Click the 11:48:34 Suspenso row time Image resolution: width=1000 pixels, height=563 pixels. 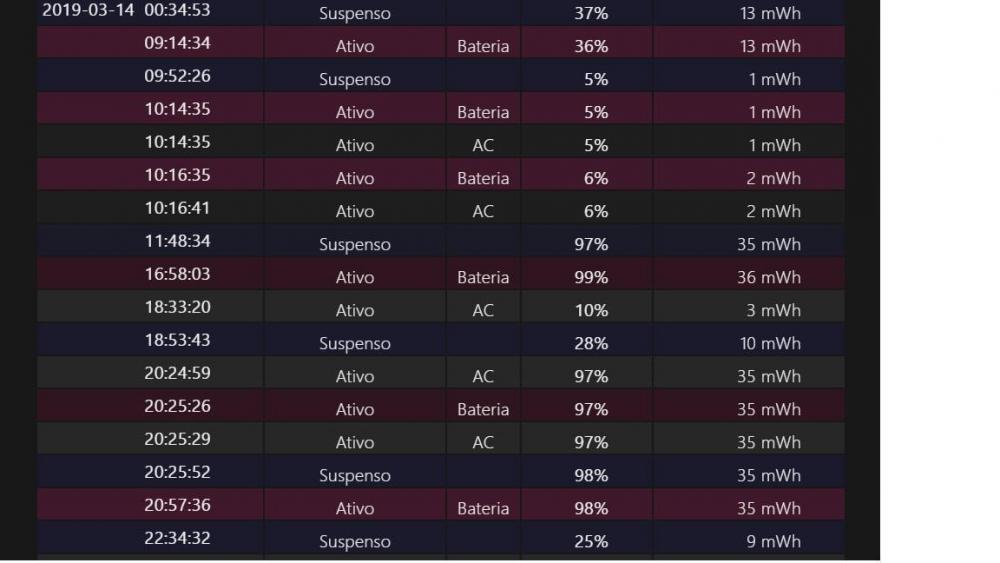point(177,241)
